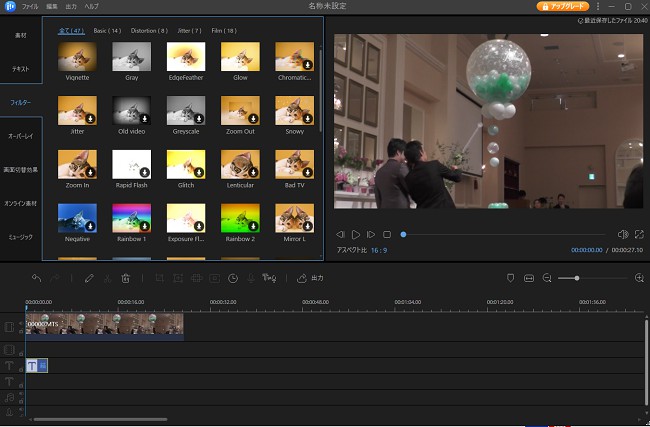Step back one frame in preview
Screen dimensions: 650x427
[x=340, y=235]
